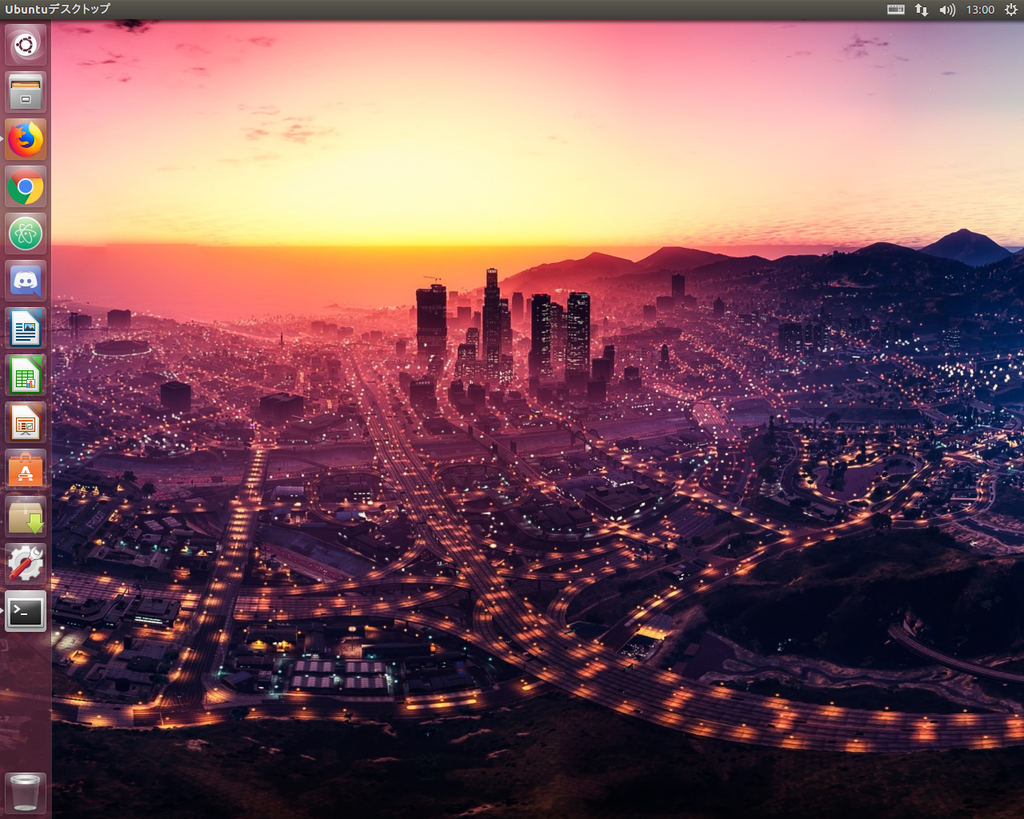The image size is (1024, 819).
Task: Open the network connection indicator
Action: [921, 9]
